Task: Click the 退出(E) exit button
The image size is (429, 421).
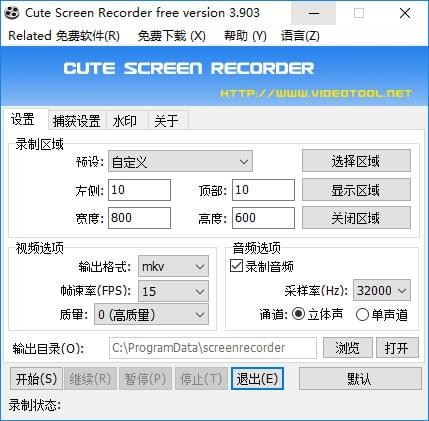Action: click(x=257, y=379)
